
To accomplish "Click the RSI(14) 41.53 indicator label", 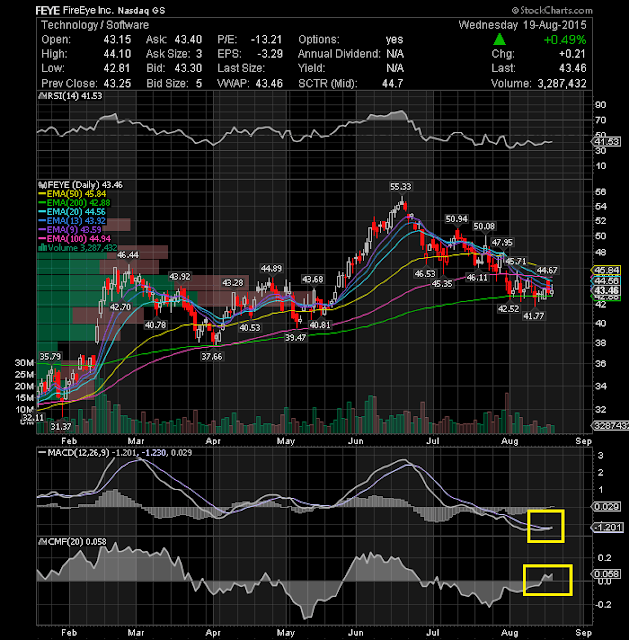I will (x=70, y=96).
